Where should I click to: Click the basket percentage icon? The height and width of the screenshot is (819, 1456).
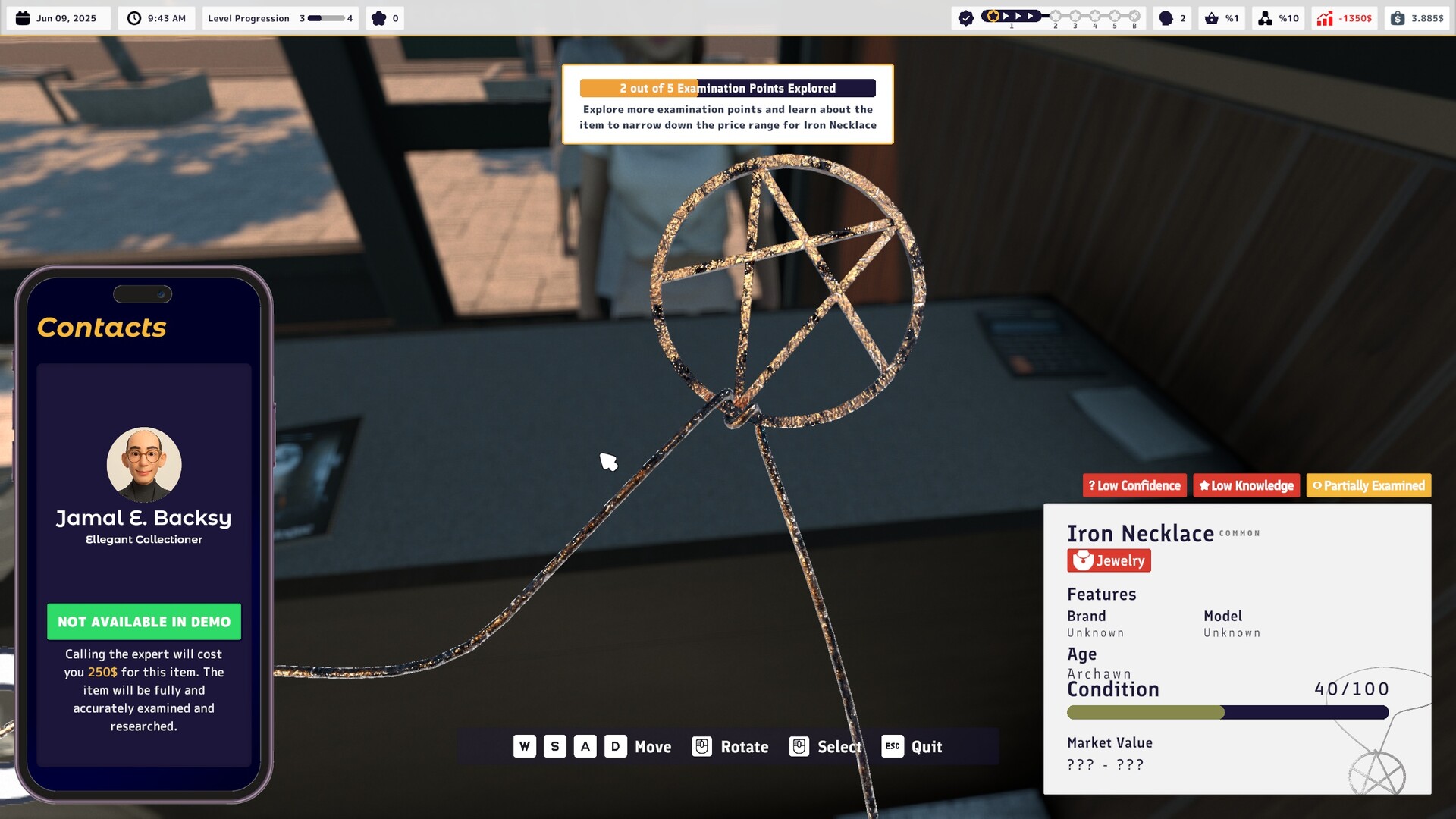coord(1213,17)
